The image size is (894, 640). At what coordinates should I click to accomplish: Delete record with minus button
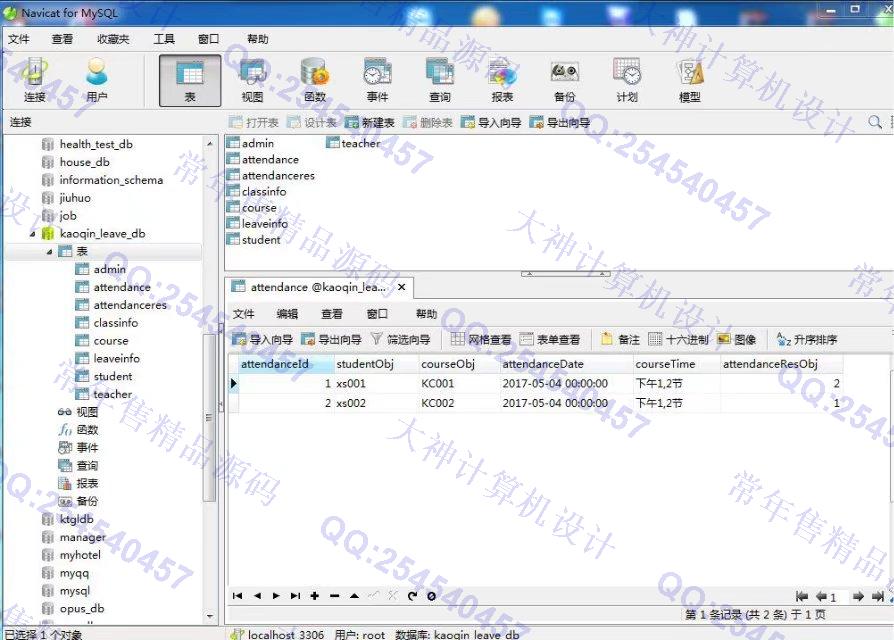335,596
